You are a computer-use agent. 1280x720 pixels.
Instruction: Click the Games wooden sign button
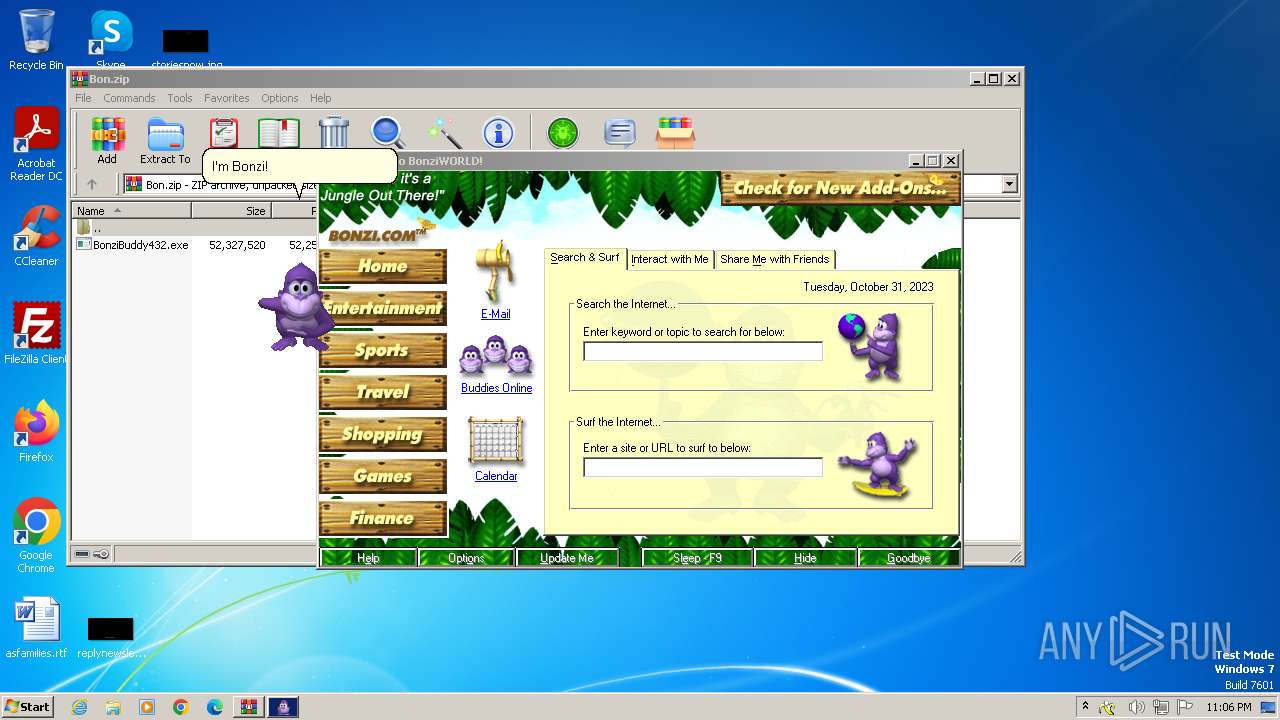pyautogui.click(x=383, y=476)
